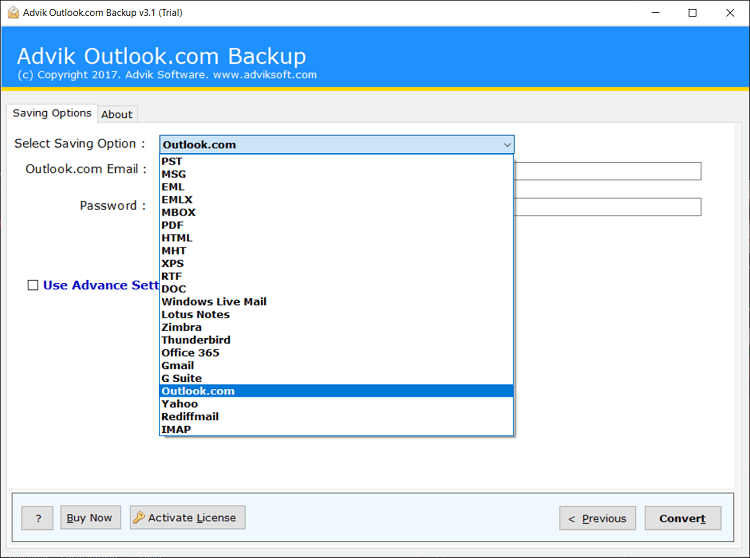Select Gmail as destination
The width and height of the screenshot is (750, 558).
coord(336,365)
